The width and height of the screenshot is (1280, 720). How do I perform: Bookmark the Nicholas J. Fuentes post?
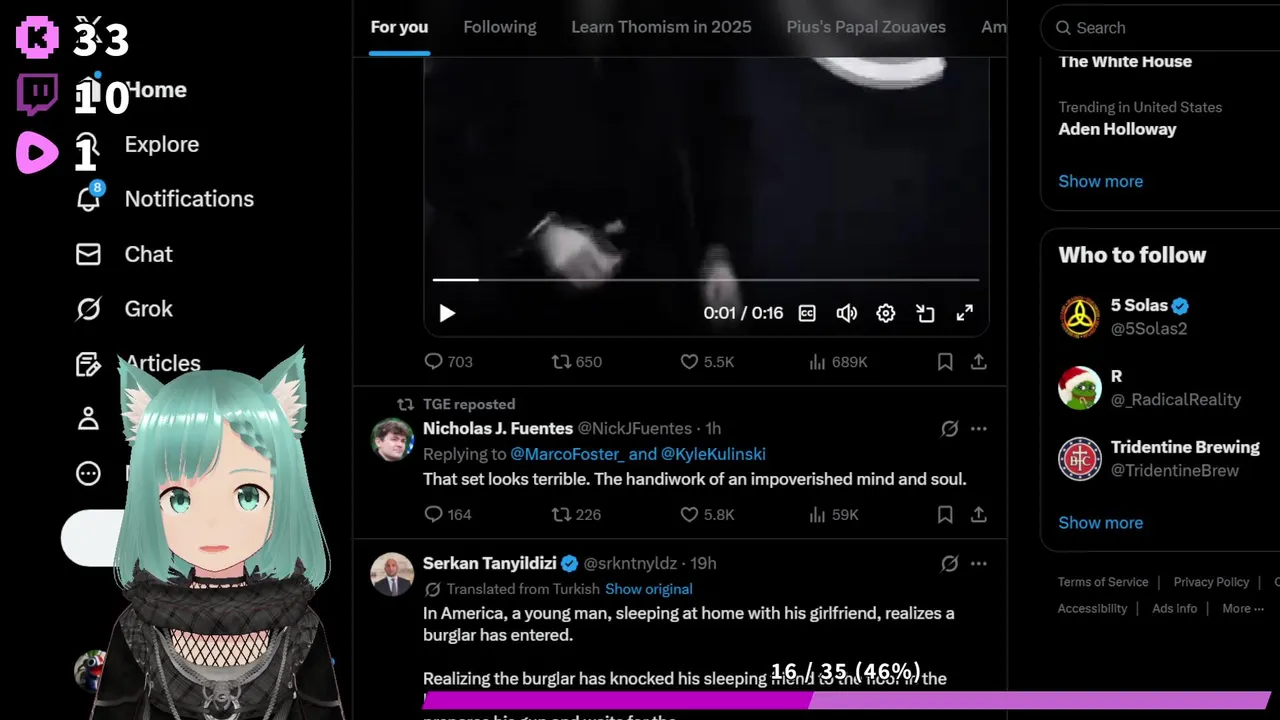coord(945,514)
